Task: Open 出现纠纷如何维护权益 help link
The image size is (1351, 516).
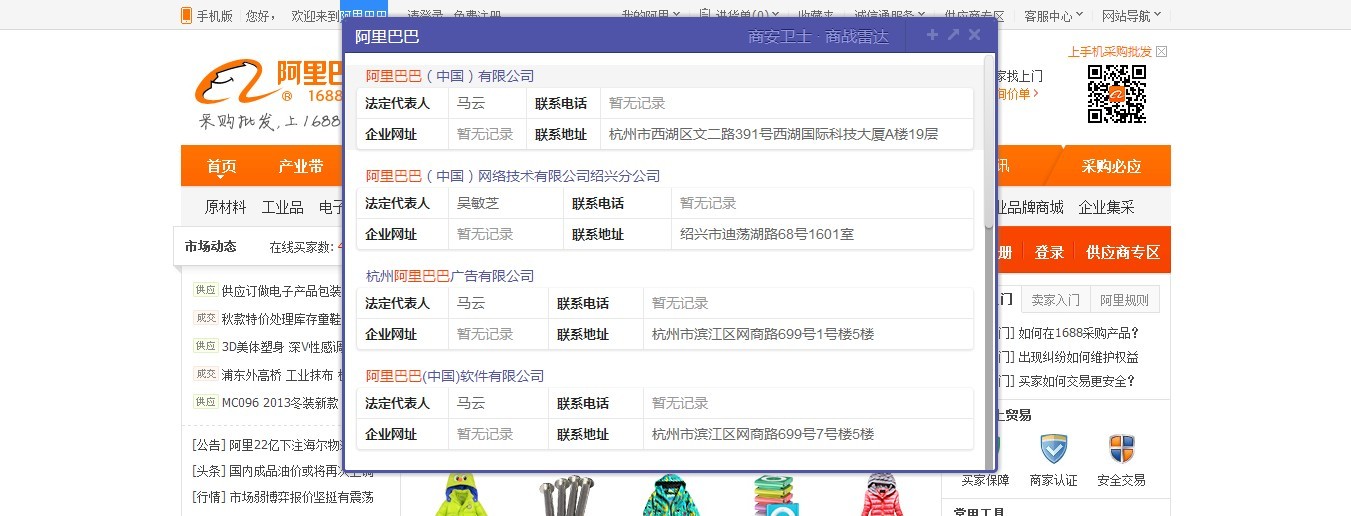Action: [x=1079, y=357]
